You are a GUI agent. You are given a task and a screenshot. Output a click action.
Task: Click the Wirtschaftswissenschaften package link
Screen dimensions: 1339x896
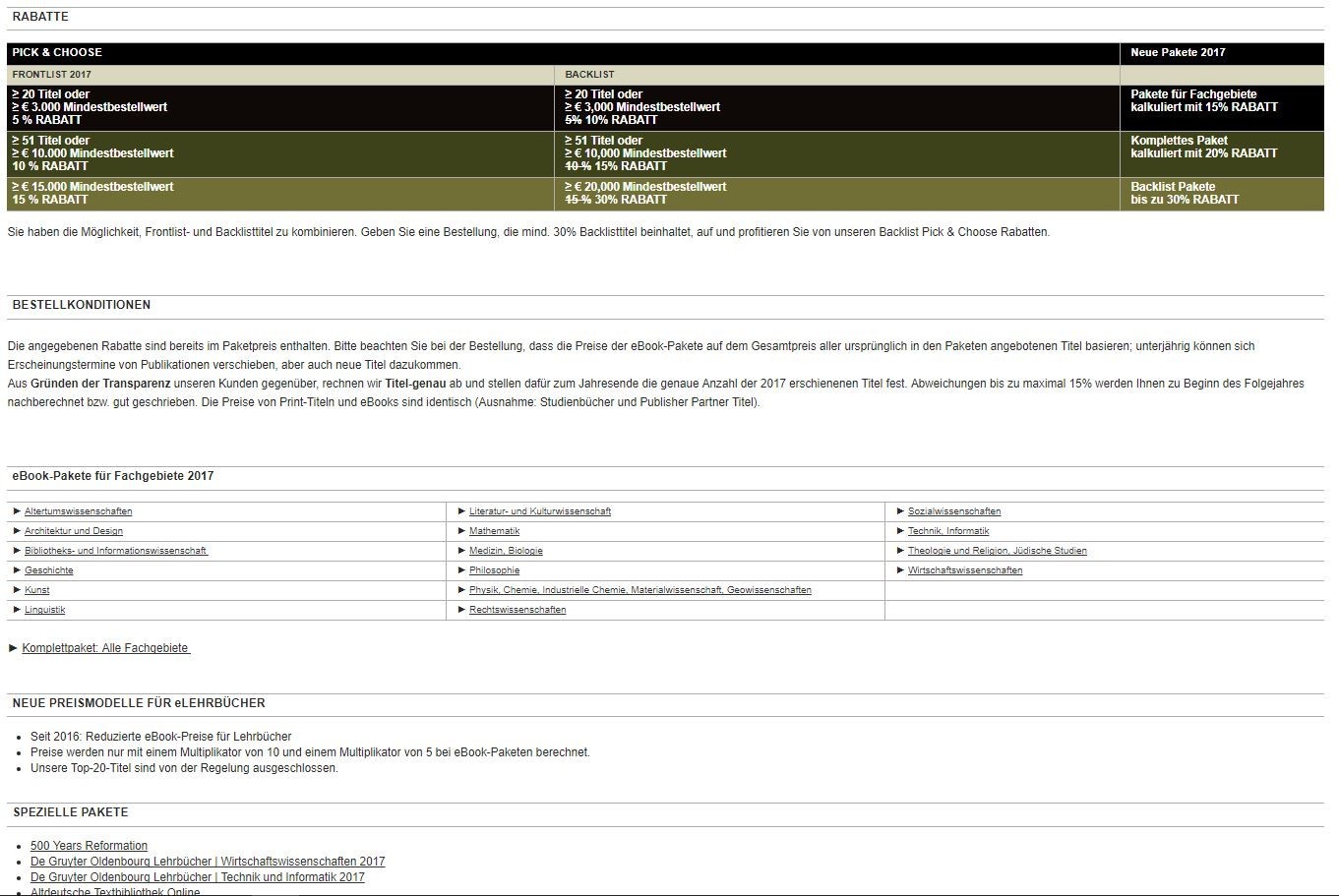964,570
